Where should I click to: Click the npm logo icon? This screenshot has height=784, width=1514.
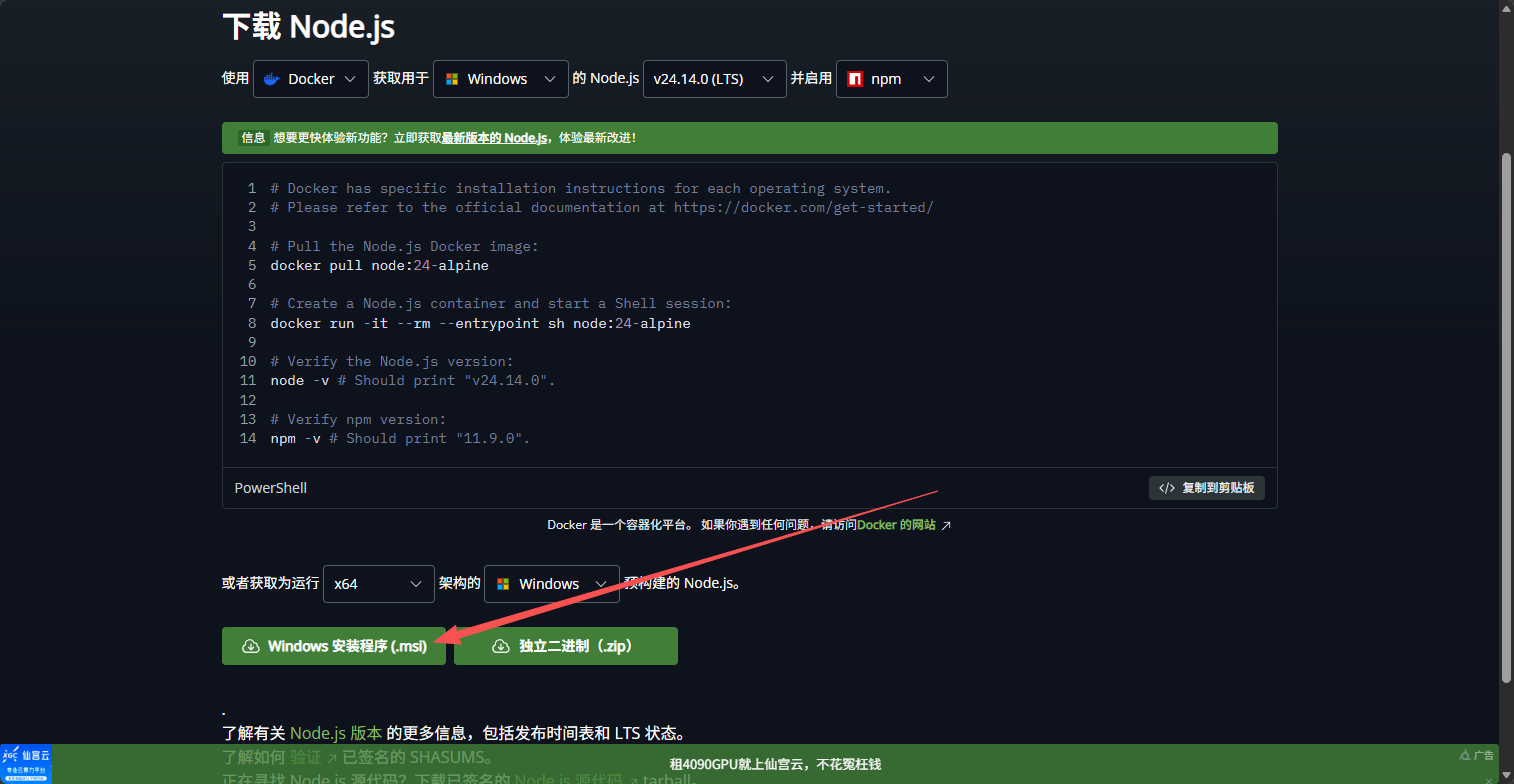(x=855, y=79)
